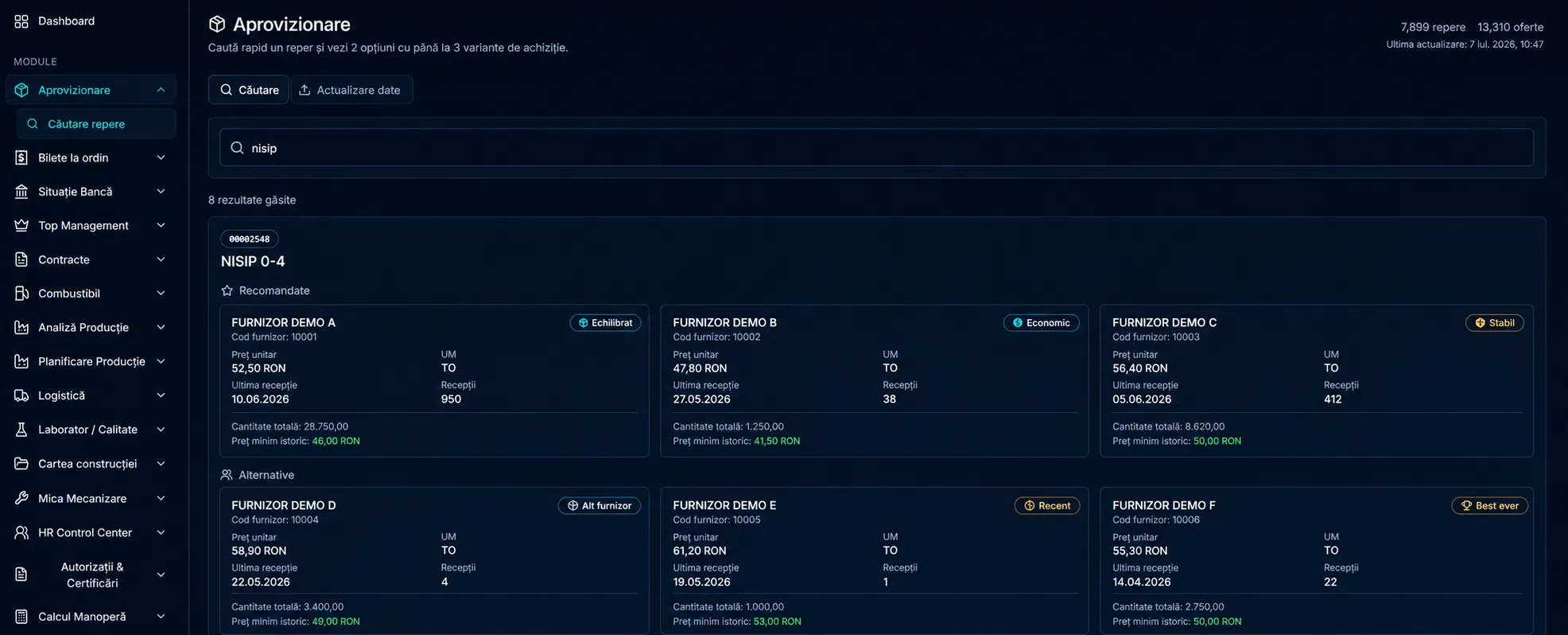Image resolution: width=1568 pixels, height=635 pixels.
Task: Click the Laborator / Calitate flask icon
Action: click(x=21, y=430)
